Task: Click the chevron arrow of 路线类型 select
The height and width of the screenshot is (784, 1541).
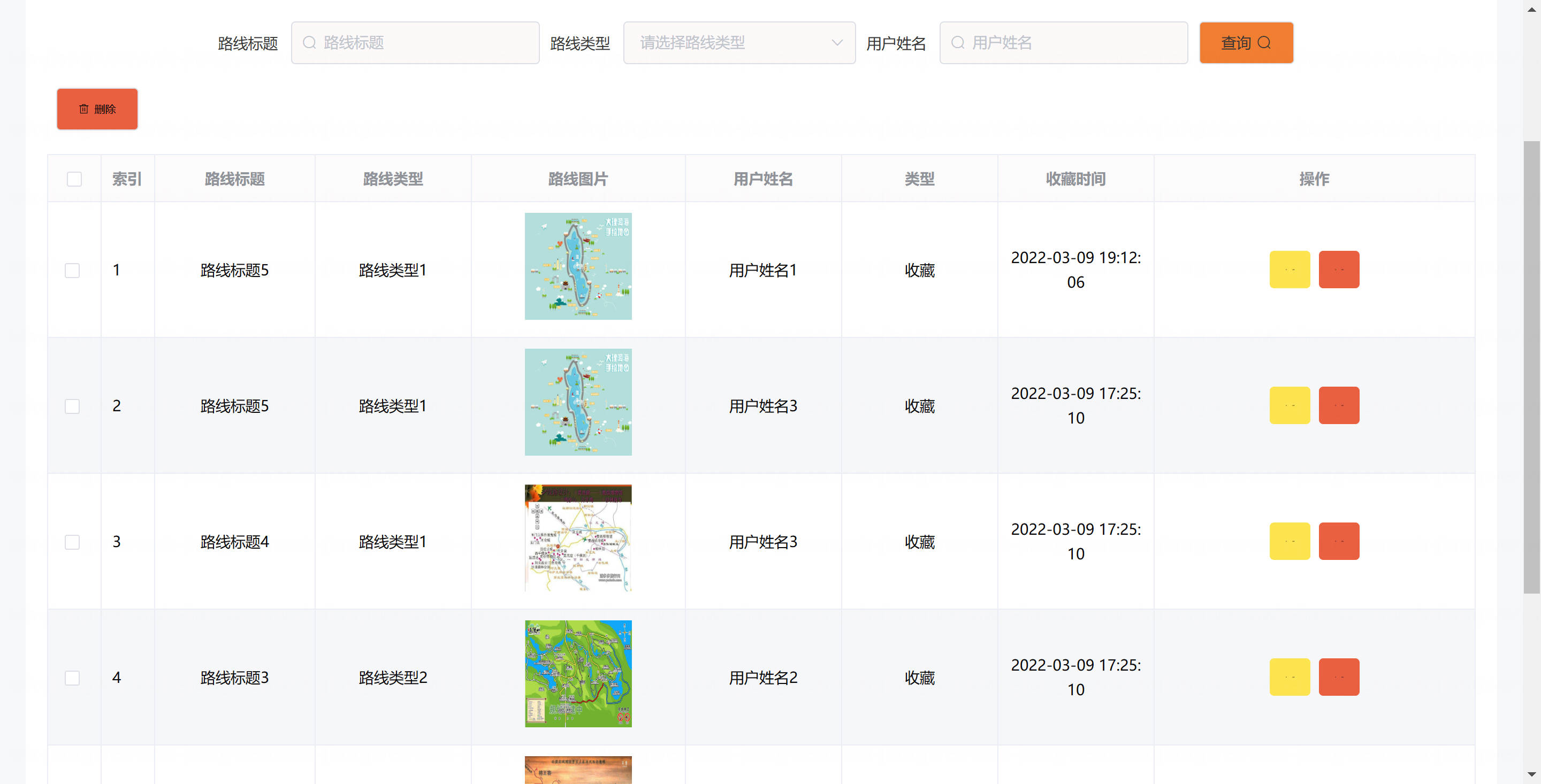Action: (837, 42)
